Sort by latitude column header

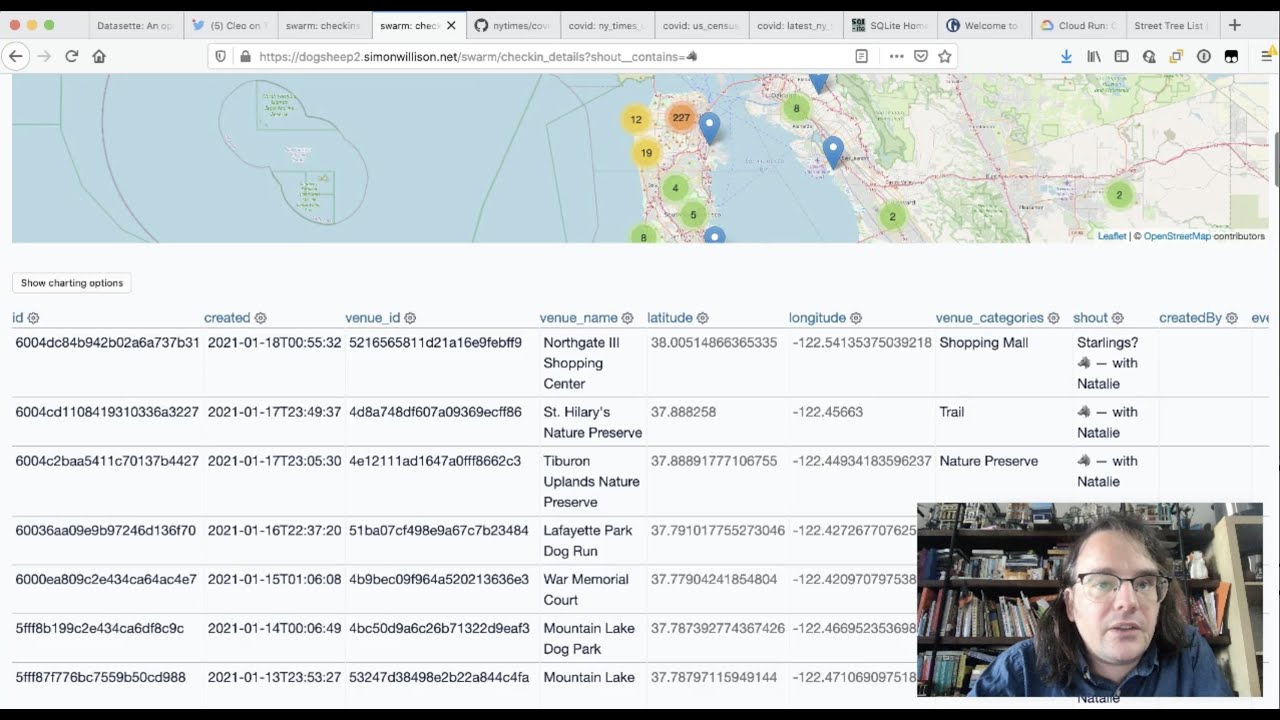pos(670,318)
